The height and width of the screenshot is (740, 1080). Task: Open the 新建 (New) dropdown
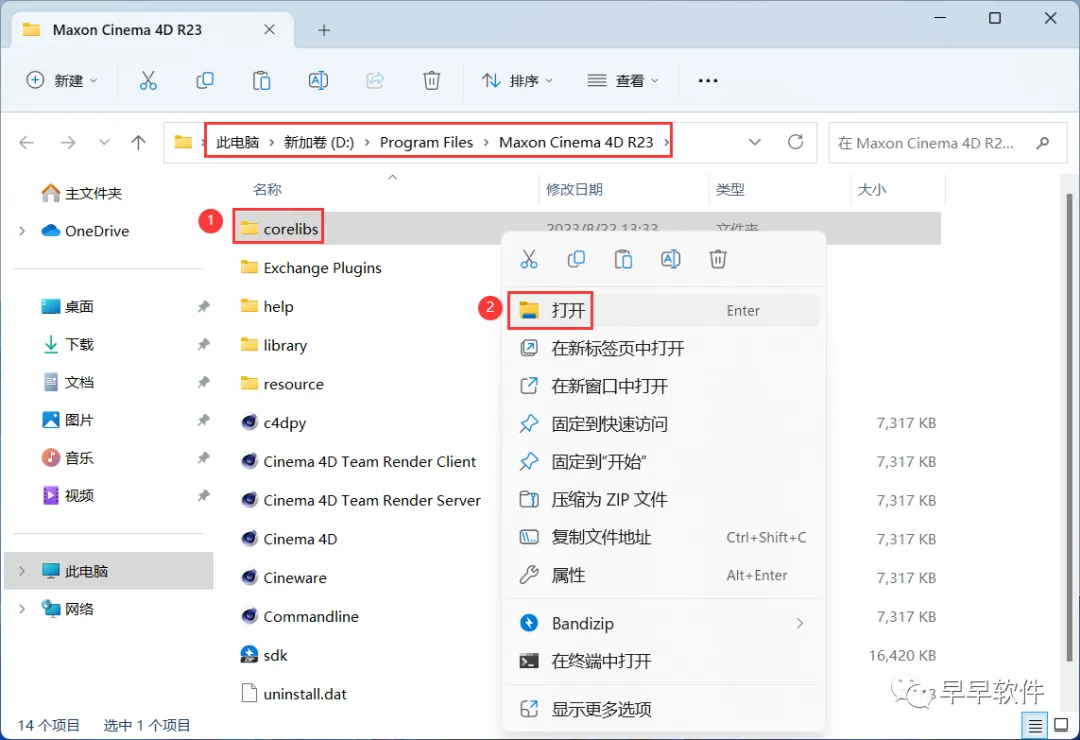(x=62, y=81)
